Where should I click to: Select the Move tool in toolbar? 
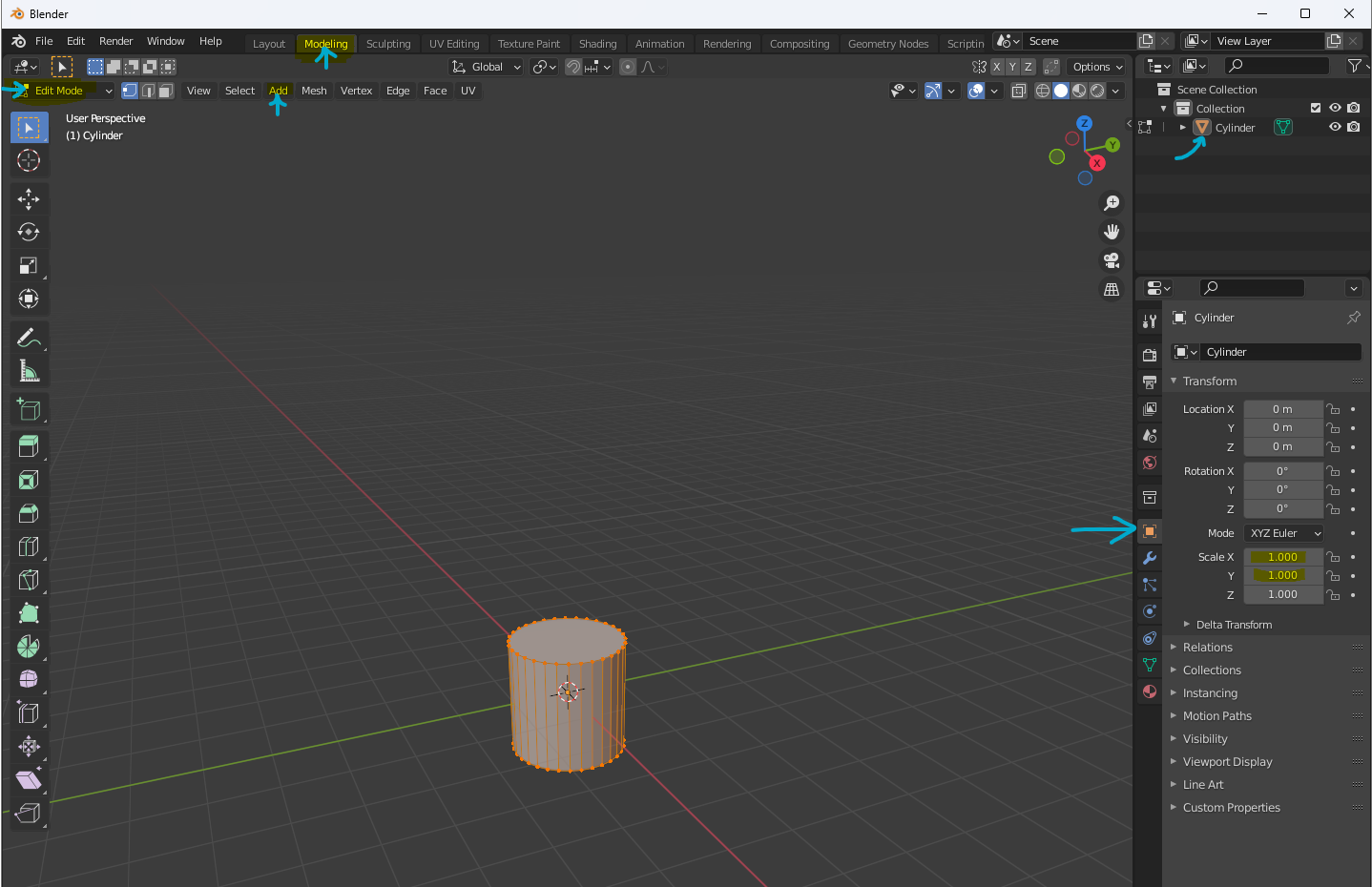(29, 198)
